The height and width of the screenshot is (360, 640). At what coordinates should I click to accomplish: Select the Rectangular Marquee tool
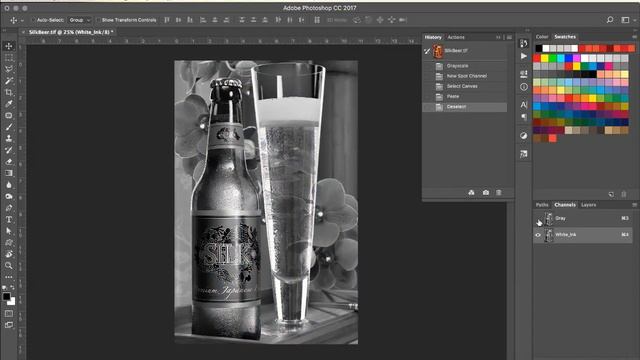tap(9, 58)
